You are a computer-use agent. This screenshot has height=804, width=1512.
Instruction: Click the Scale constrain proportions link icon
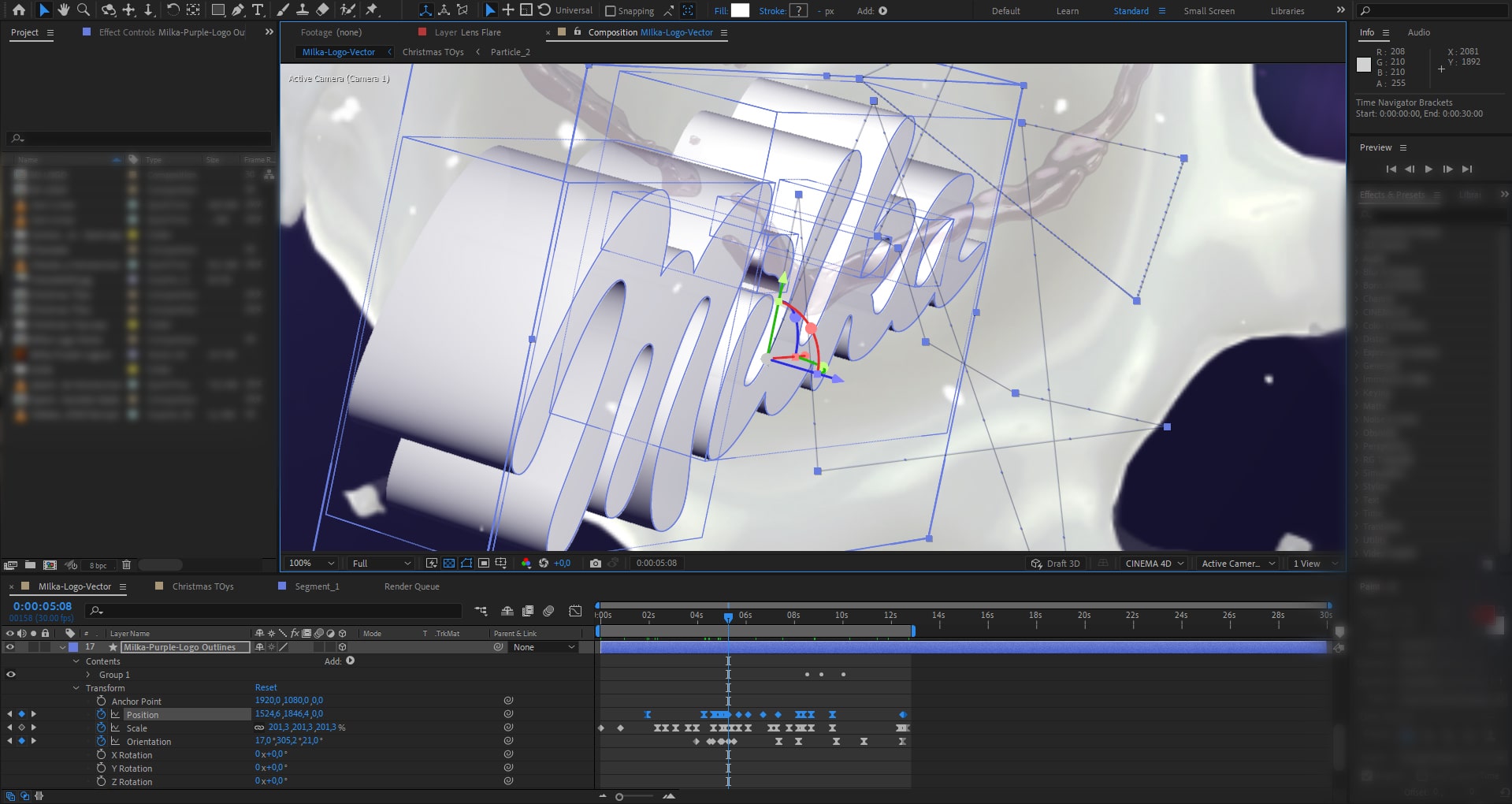pyautogui.click(x=259, y=728)
